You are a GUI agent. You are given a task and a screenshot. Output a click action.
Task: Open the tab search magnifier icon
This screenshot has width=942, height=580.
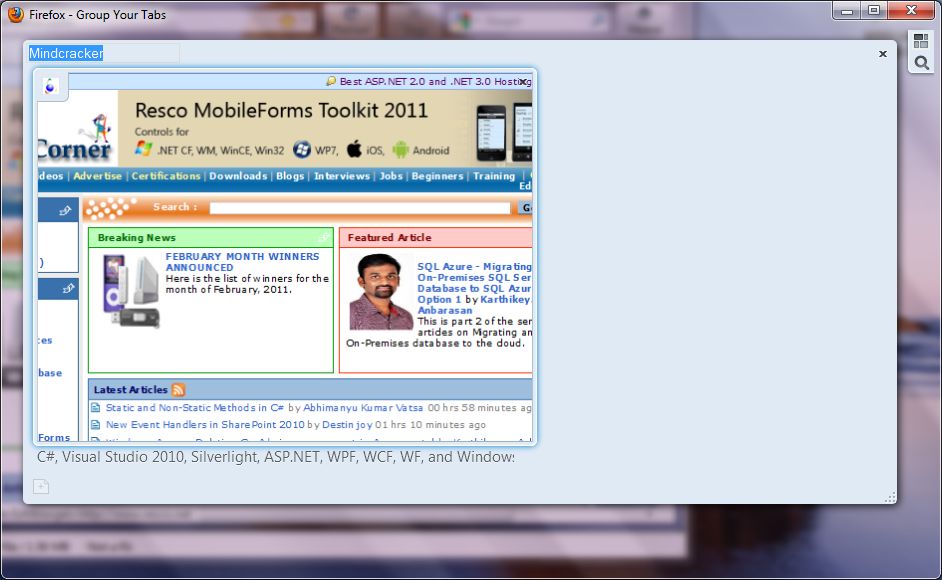pos(921,63)
